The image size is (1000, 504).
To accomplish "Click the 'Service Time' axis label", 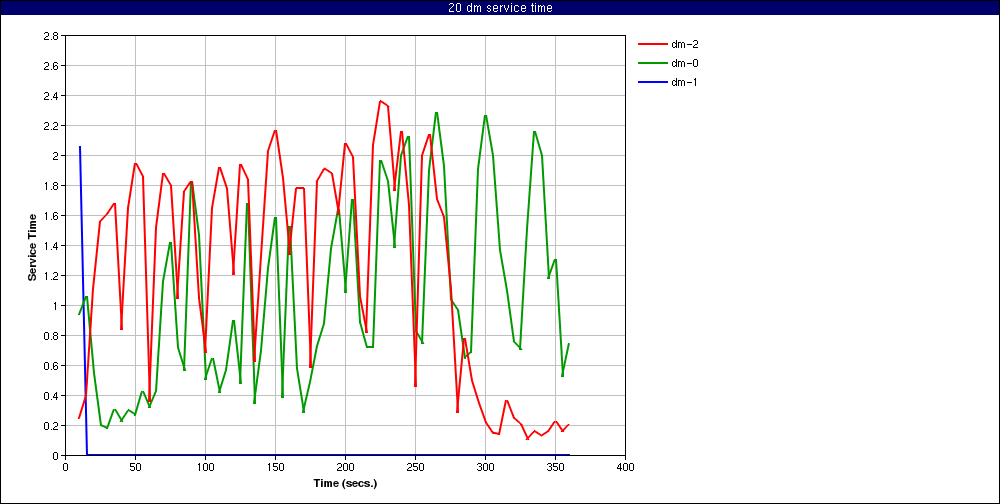I will [31, 246].
